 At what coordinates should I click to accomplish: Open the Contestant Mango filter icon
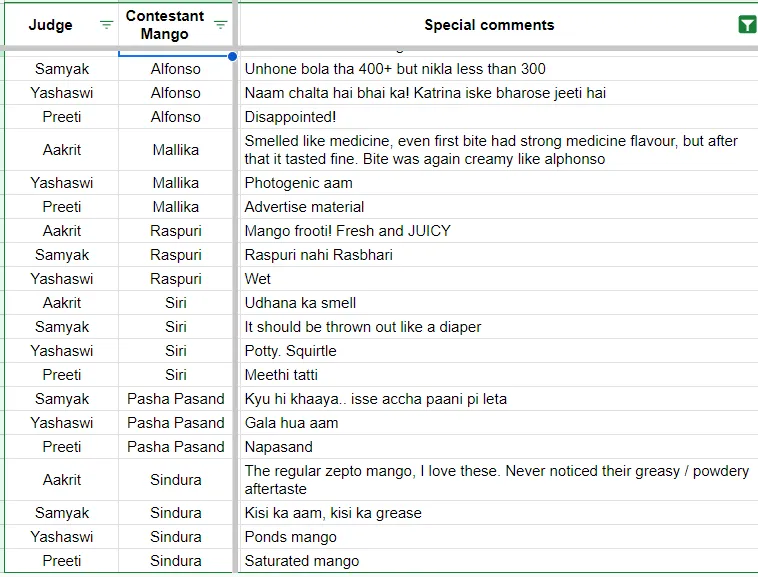click(220, 25)
